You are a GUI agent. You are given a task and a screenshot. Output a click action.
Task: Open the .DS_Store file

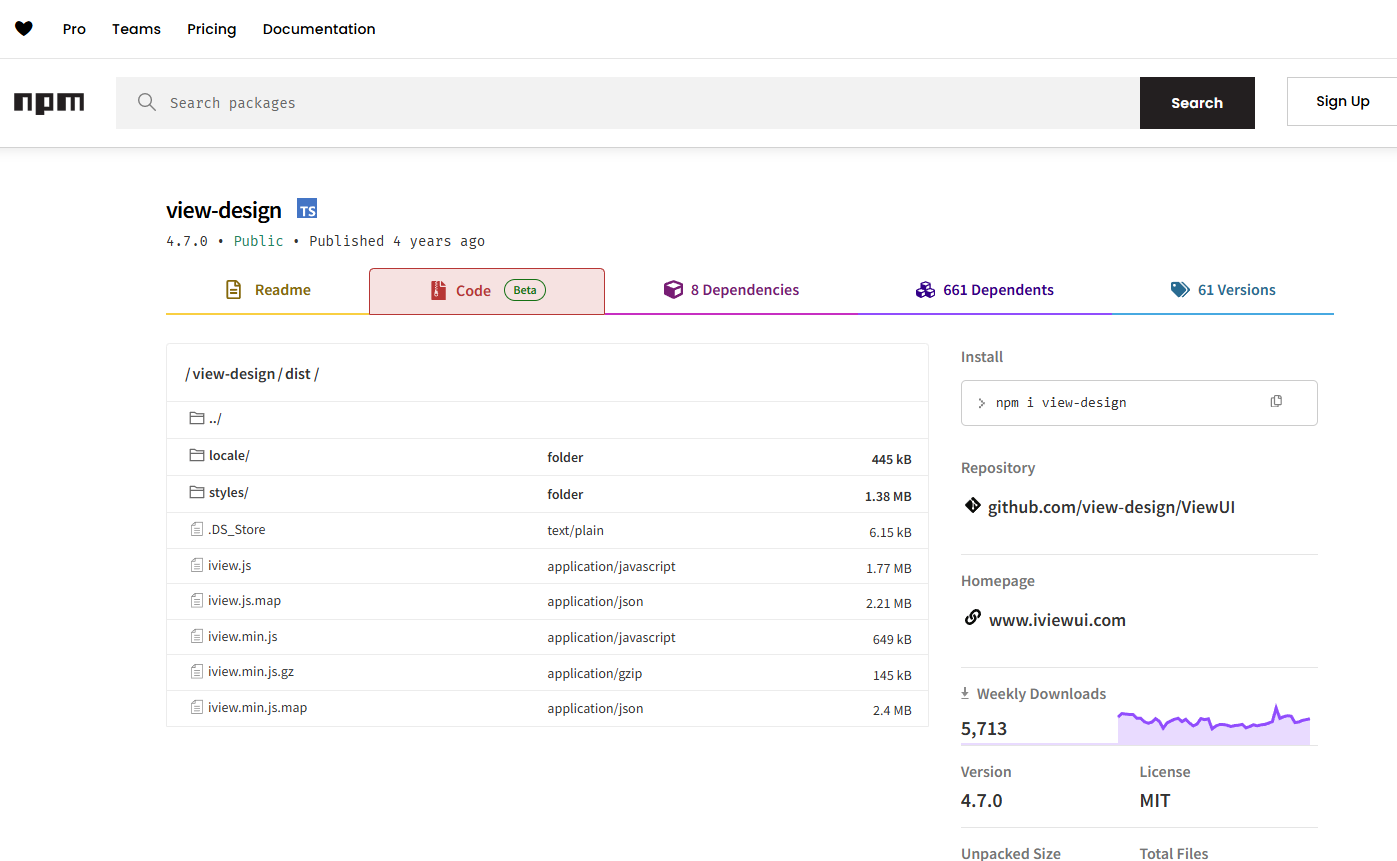click(x=237, y=530)
